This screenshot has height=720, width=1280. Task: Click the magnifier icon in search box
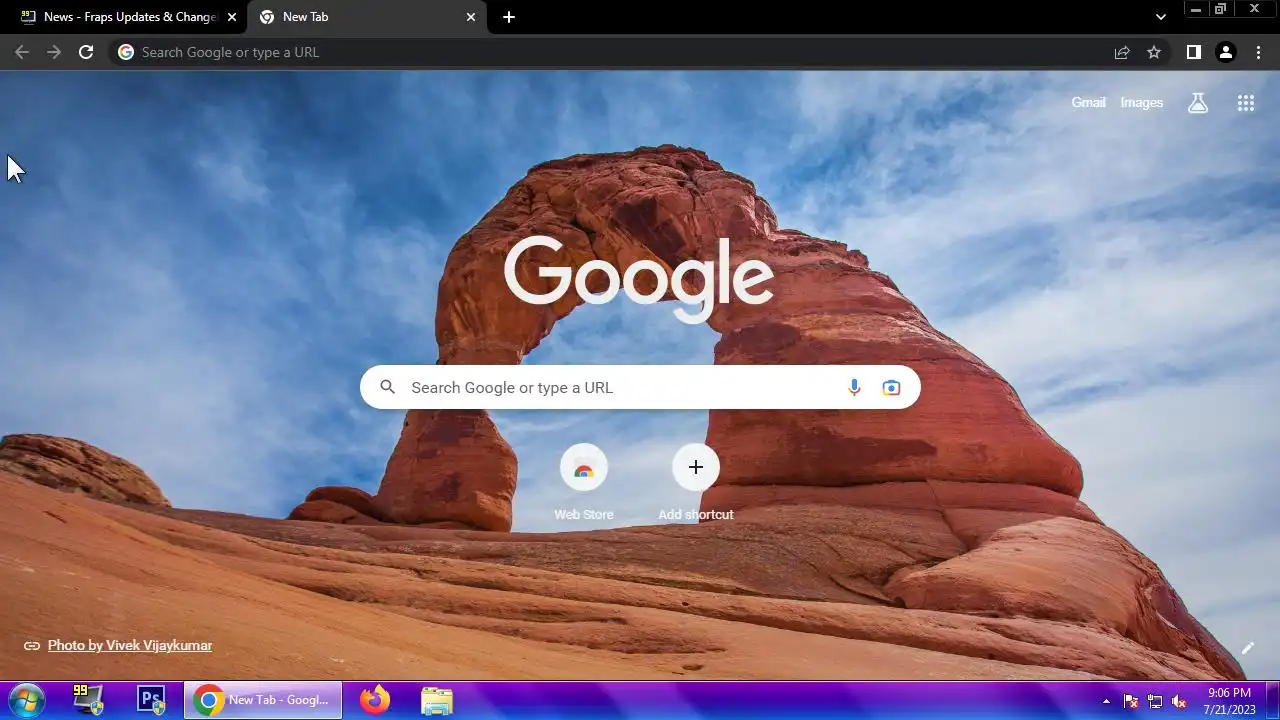tap(388, 388)
